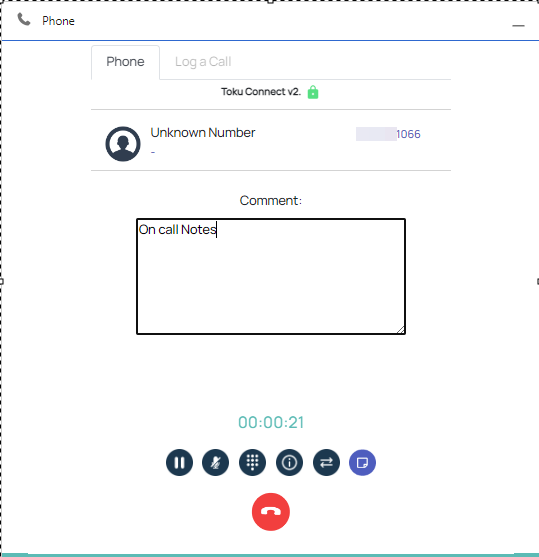Transfer the call using arrows icon
539x557 pixels.
point(327,463)
